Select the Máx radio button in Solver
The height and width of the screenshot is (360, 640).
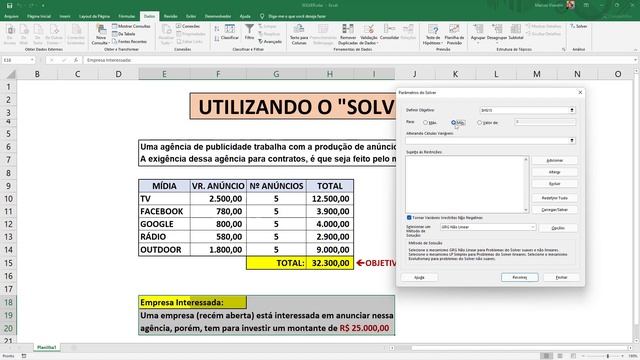(425, 122)
